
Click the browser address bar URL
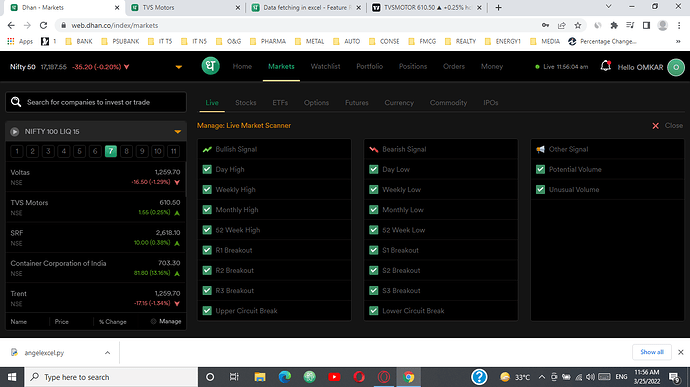click(x=115, y=26)
